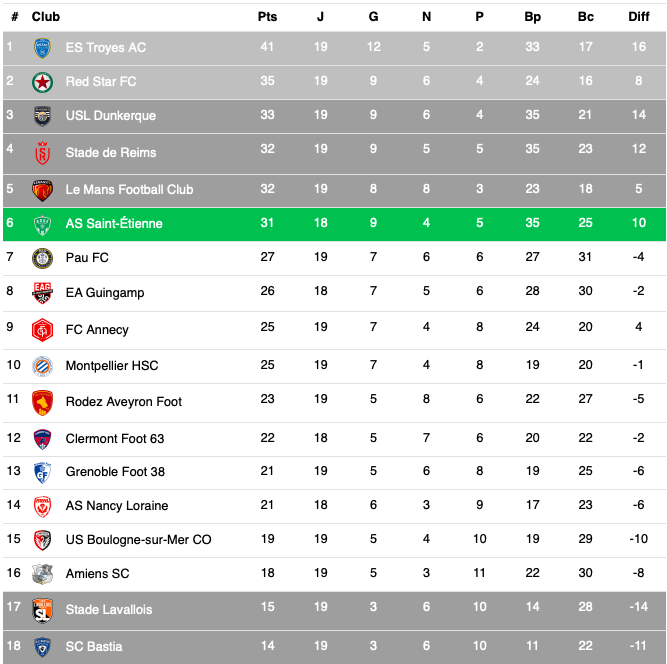This screenshot has height=664, width=667.
Task: Select the Club column header
Action: [46, 17]
